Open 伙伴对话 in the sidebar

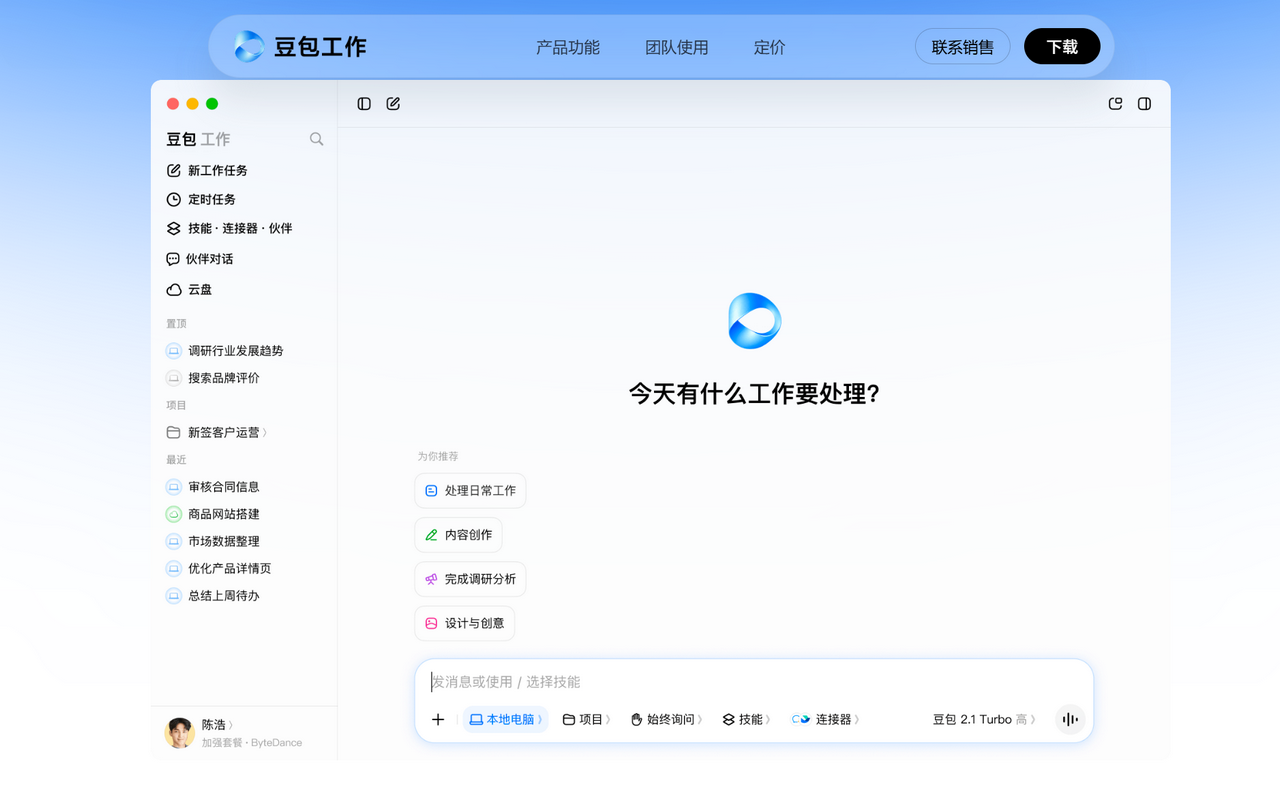(200, 258)
